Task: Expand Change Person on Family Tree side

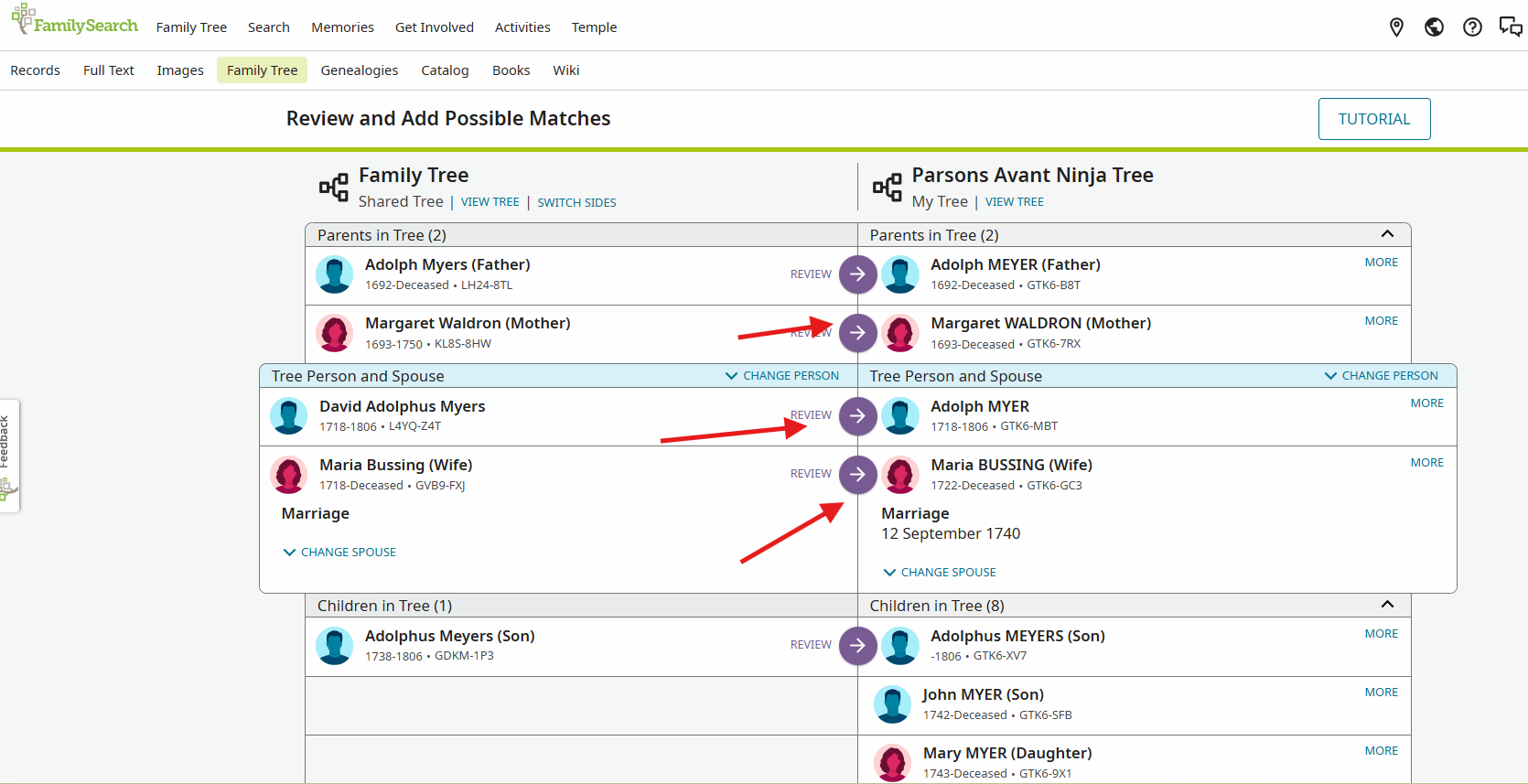Action: 782,376
